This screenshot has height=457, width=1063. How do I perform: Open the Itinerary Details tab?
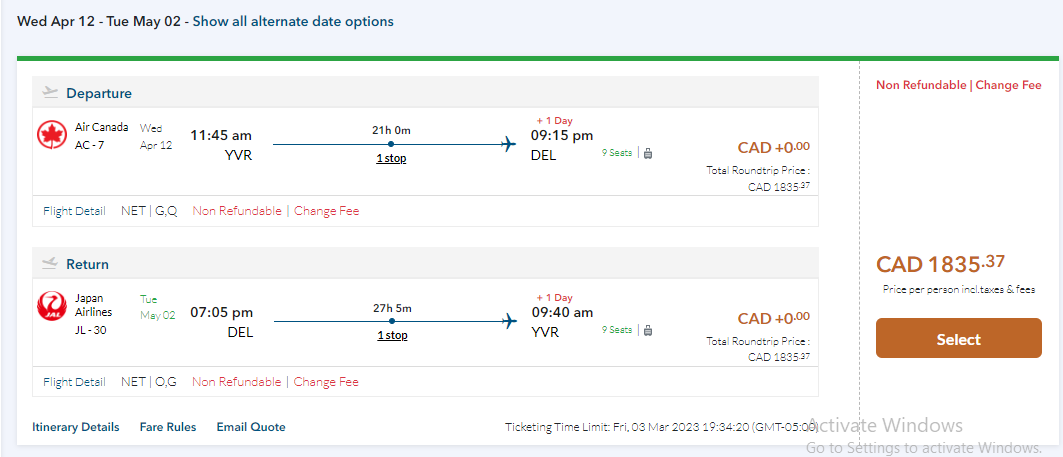coord(76,427)
